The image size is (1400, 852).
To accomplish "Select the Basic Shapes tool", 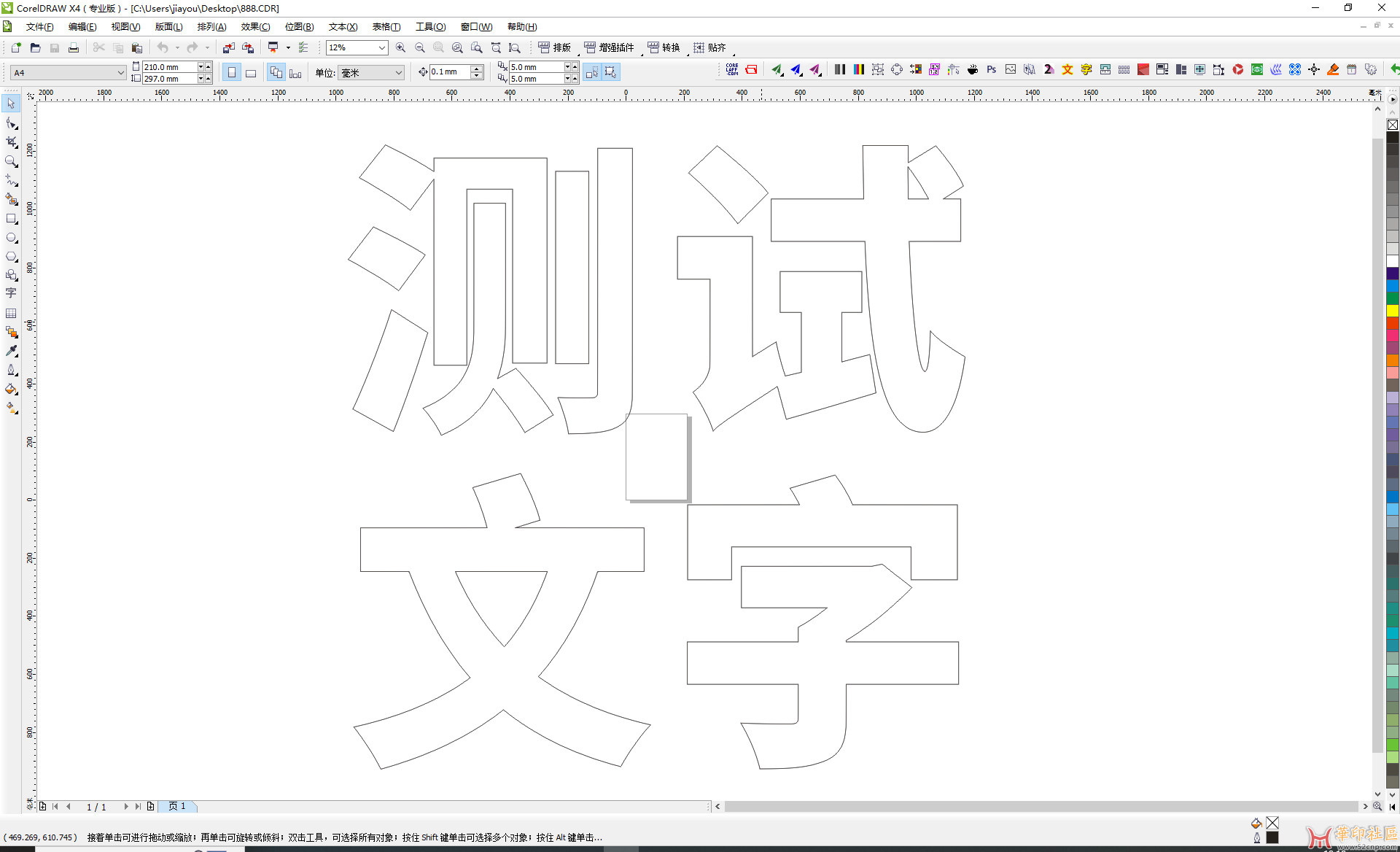I will tap(11, 275).
